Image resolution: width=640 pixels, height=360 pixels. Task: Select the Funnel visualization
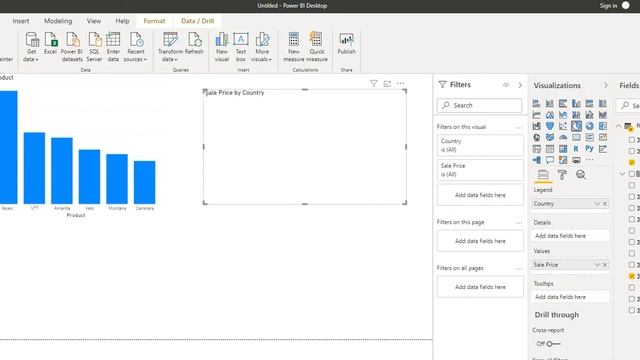point(550,126)
